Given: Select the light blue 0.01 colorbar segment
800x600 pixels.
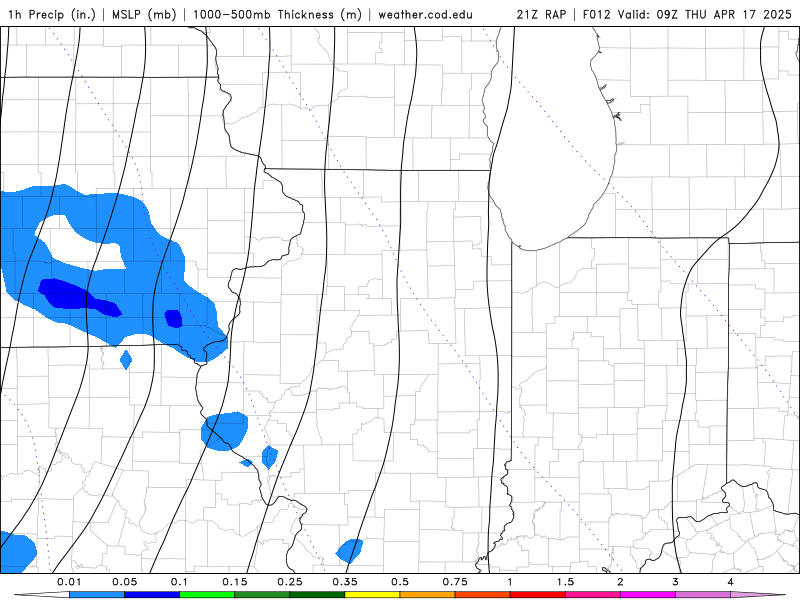Looking at the screenshot, I should 97,595.
